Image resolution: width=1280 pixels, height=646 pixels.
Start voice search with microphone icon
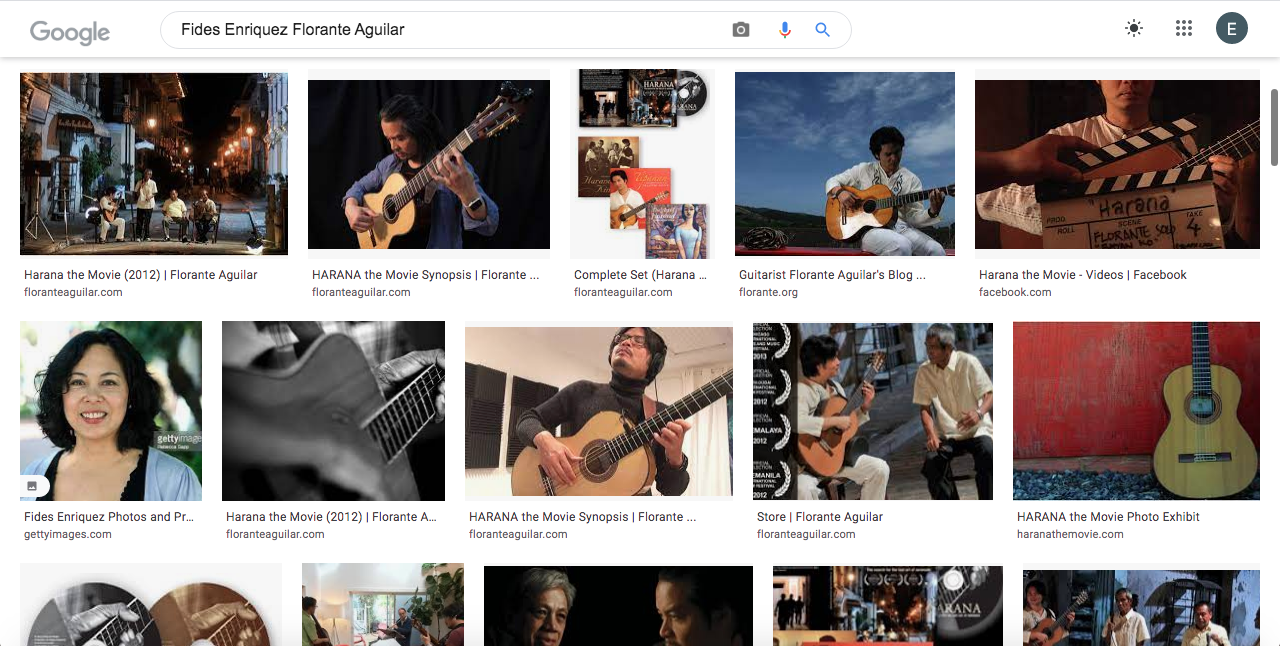785,30
